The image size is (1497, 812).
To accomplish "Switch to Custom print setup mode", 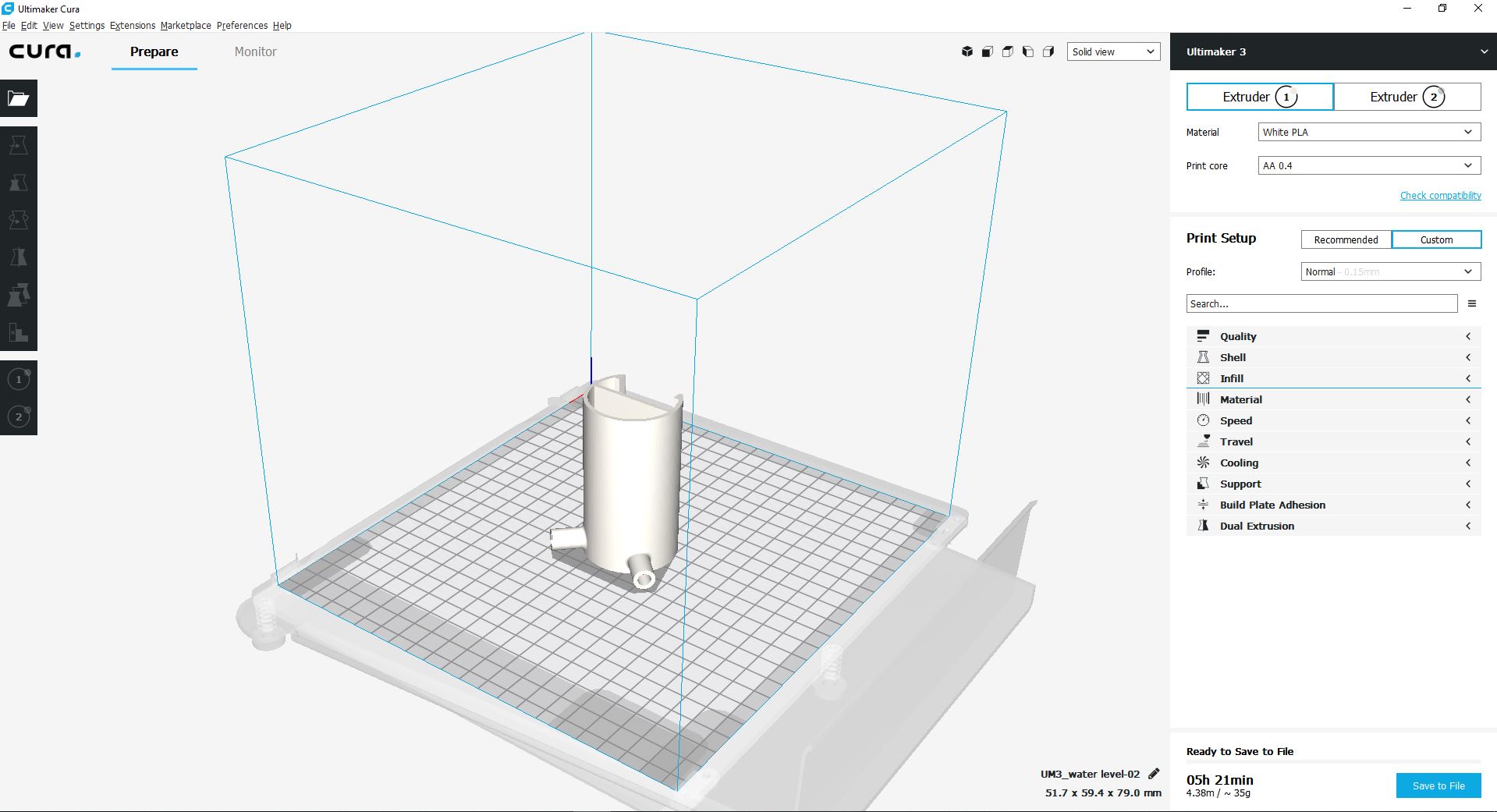I will point(1436,239).
